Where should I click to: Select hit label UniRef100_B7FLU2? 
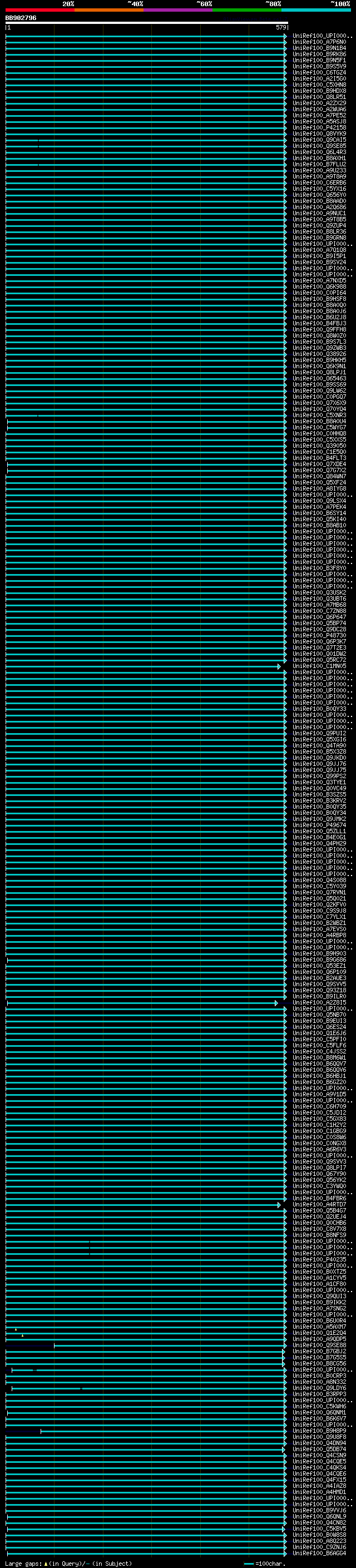click(x=319, y=164)
